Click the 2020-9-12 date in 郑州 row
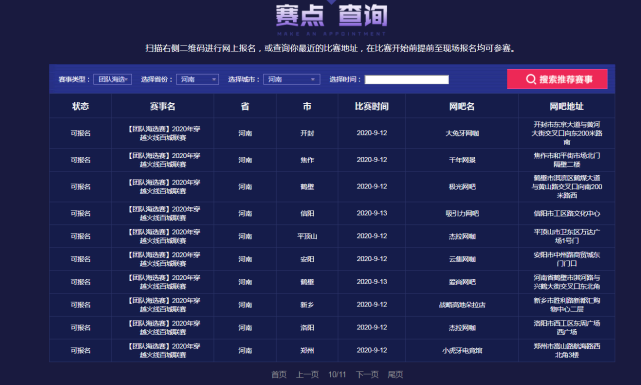 tap(372, 351)
